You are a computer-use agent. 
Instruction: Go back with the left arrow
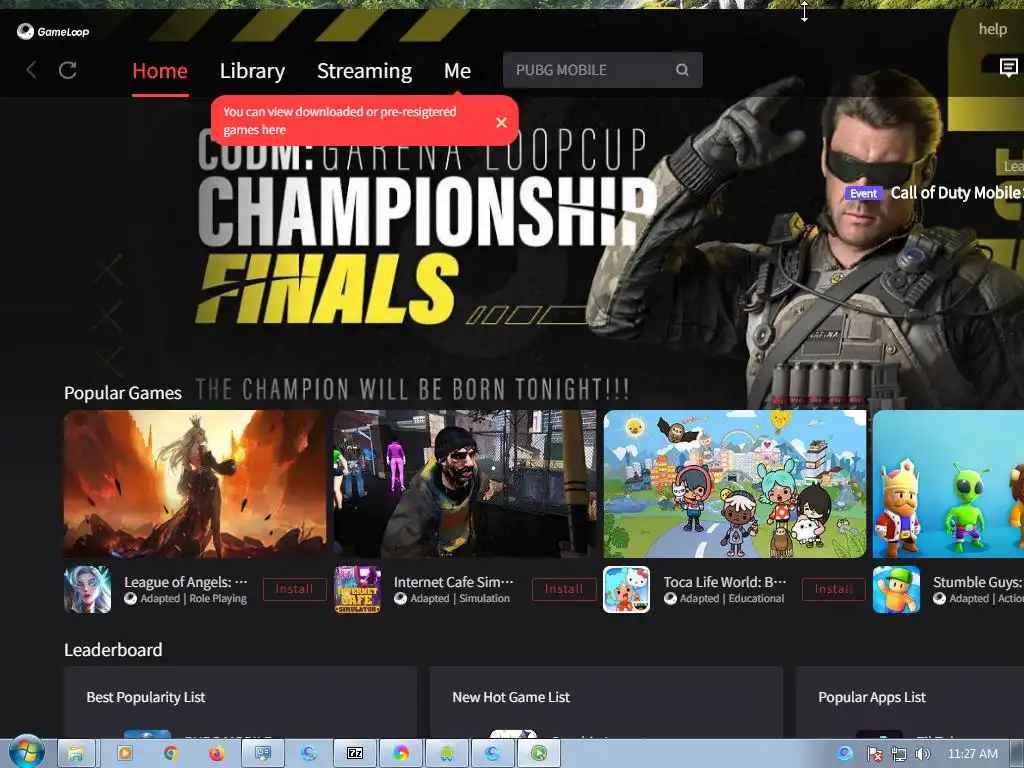(x=31, y=70)
